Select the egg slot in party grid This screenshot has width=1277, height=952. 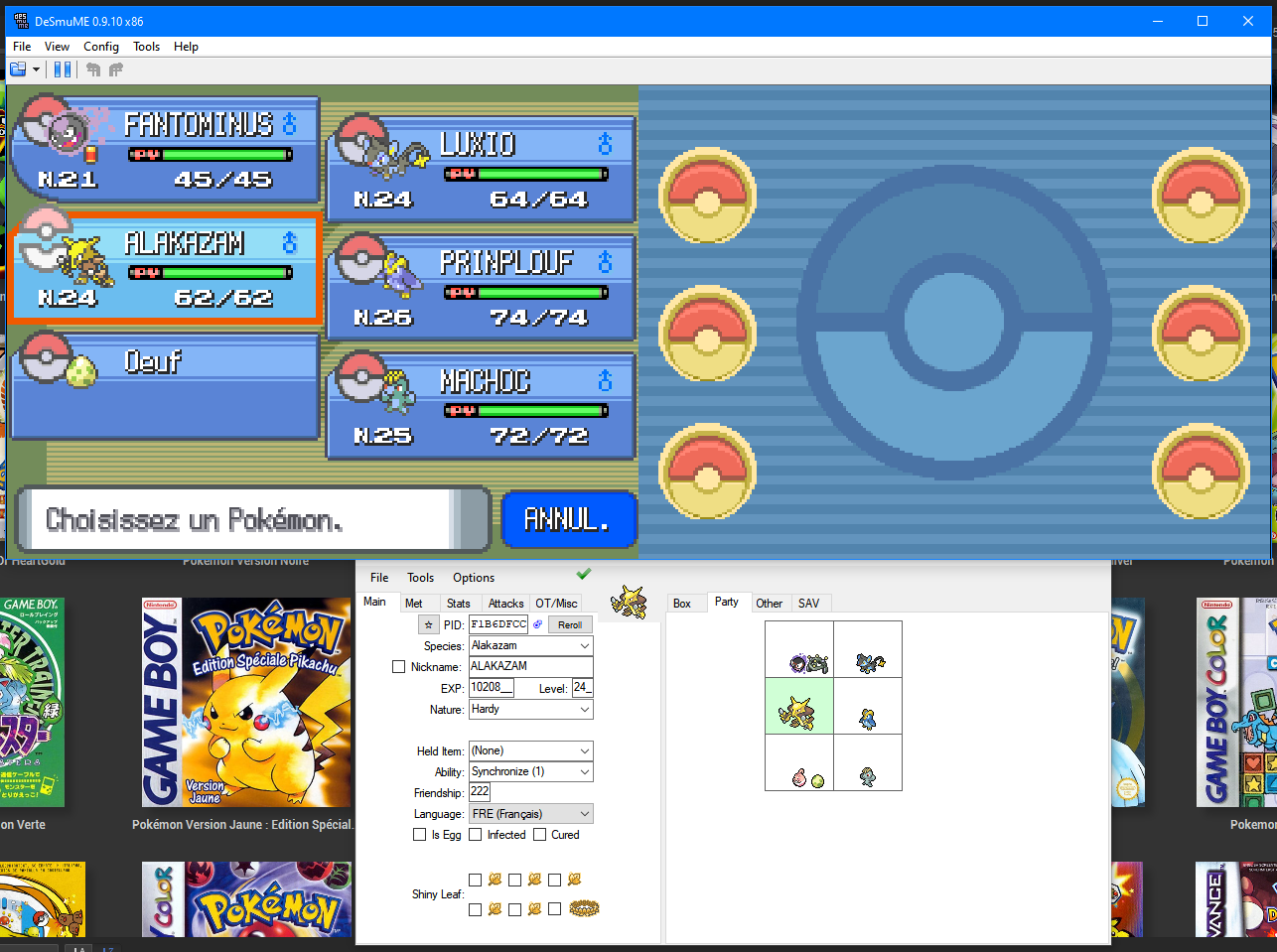[798, 763]
